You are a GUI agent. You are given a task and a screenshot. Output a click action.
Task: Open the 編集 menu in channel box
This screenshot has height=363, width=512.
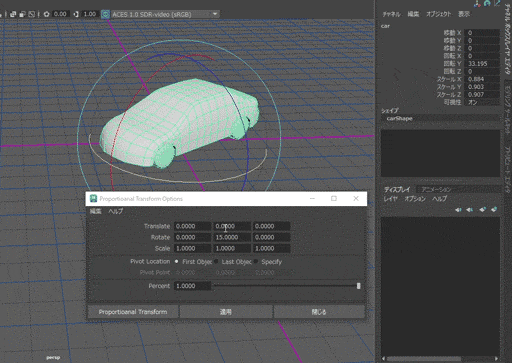tap(413, 14)
